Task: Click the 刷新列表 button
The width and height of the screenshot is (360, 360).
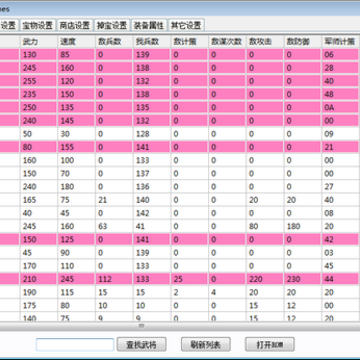Action: pos(206,344)
